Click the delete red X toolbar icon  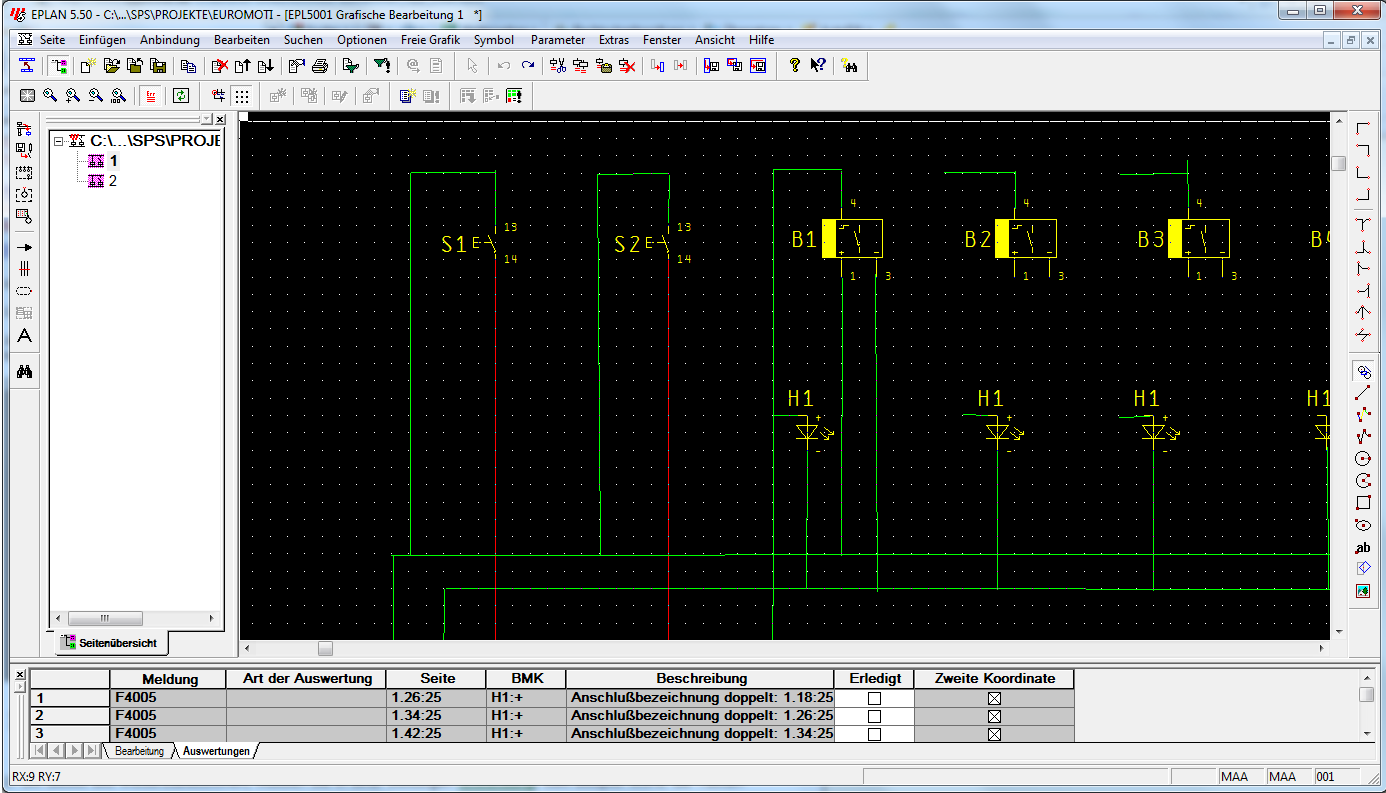tap(627, 66)
